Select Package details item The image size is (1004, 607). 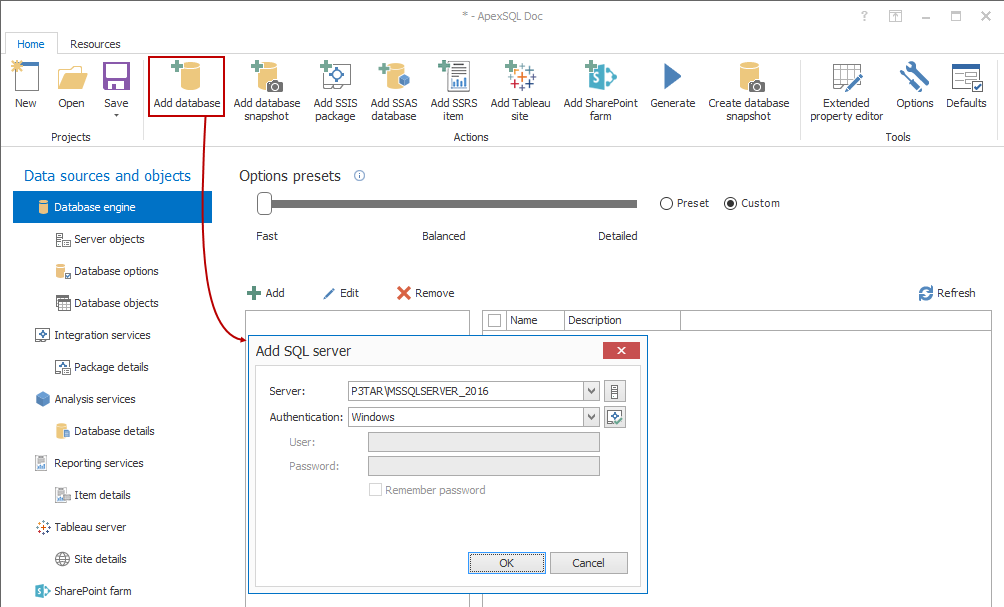pos(102,367)
